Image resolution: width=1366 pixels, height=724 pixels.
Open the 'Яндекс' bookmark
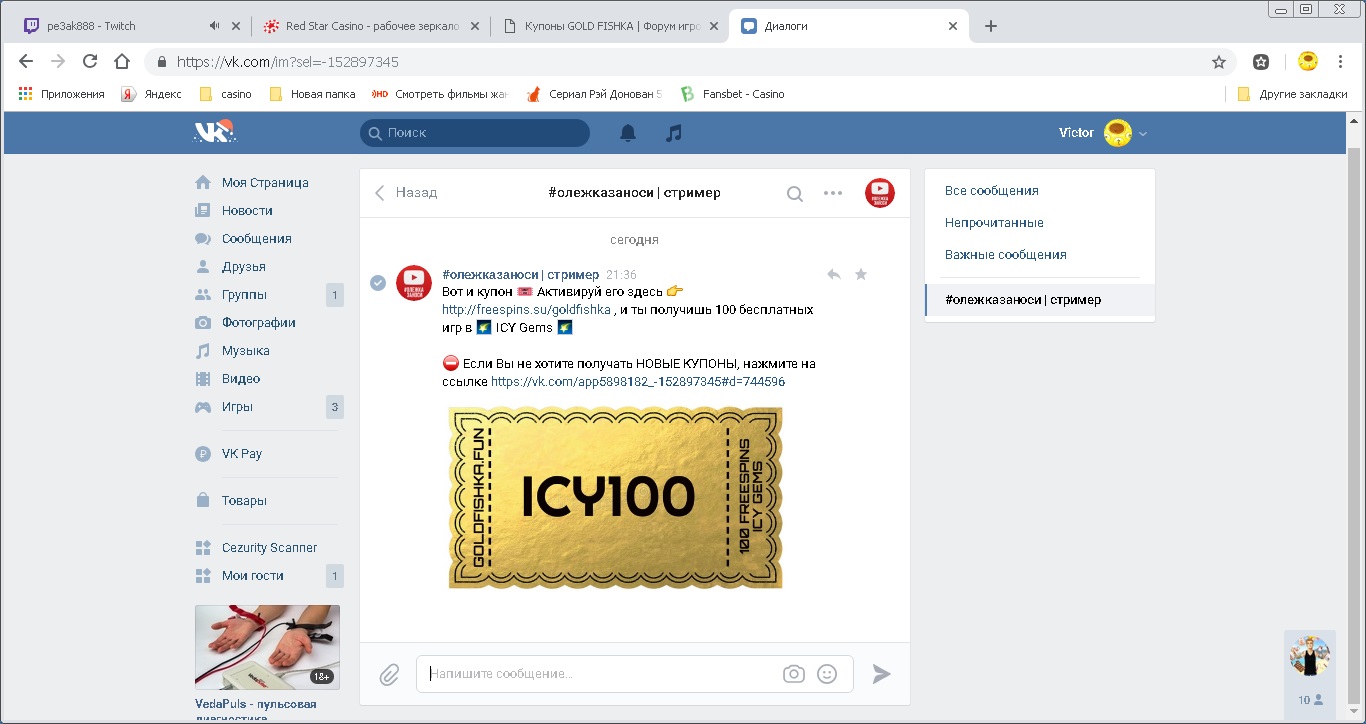(x=152, y=94)
